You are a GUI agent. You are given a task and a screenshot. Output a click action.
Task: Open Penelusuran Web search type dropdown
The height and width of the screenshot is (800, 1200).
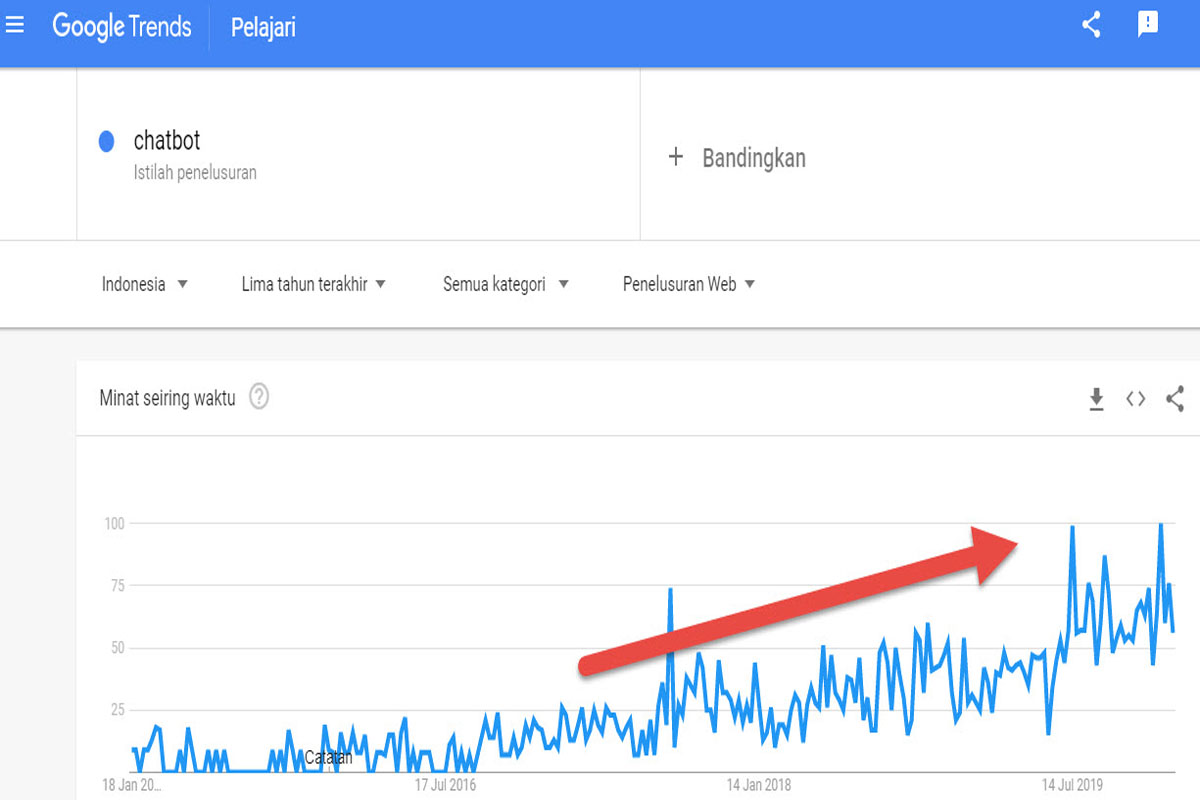689,284
